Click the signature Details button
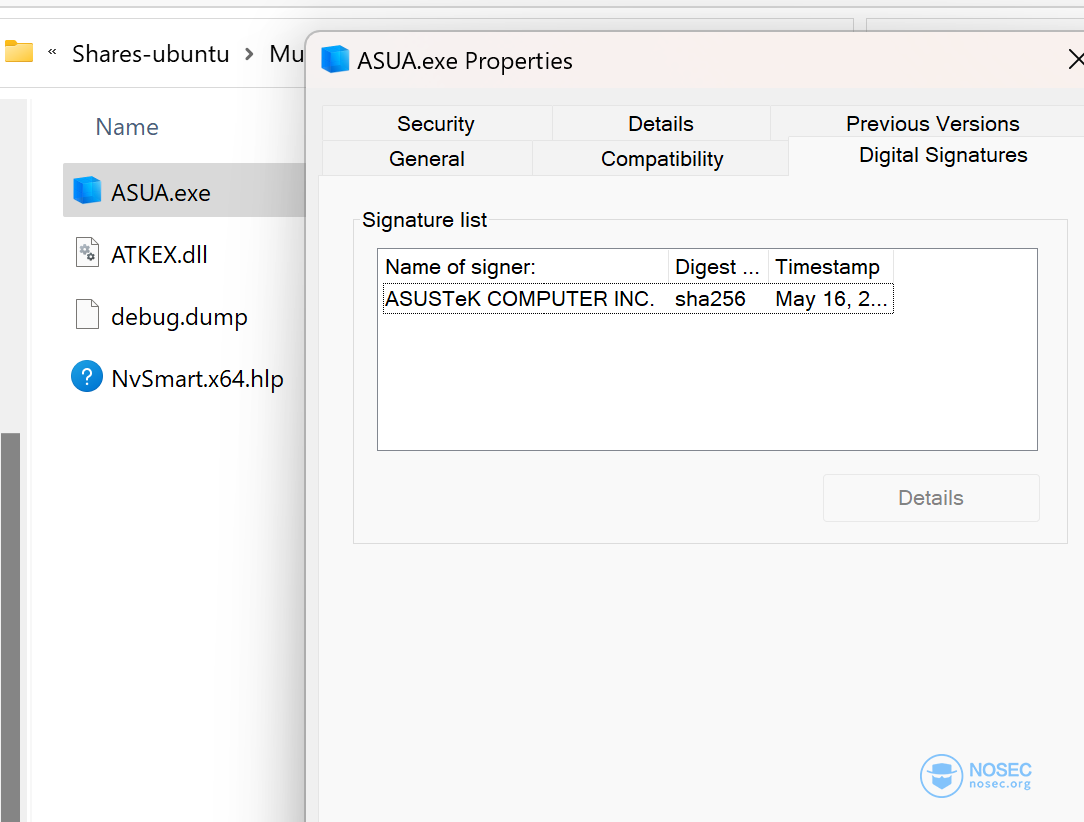The height and width of the screenshot is (822, 1084). 931,498
